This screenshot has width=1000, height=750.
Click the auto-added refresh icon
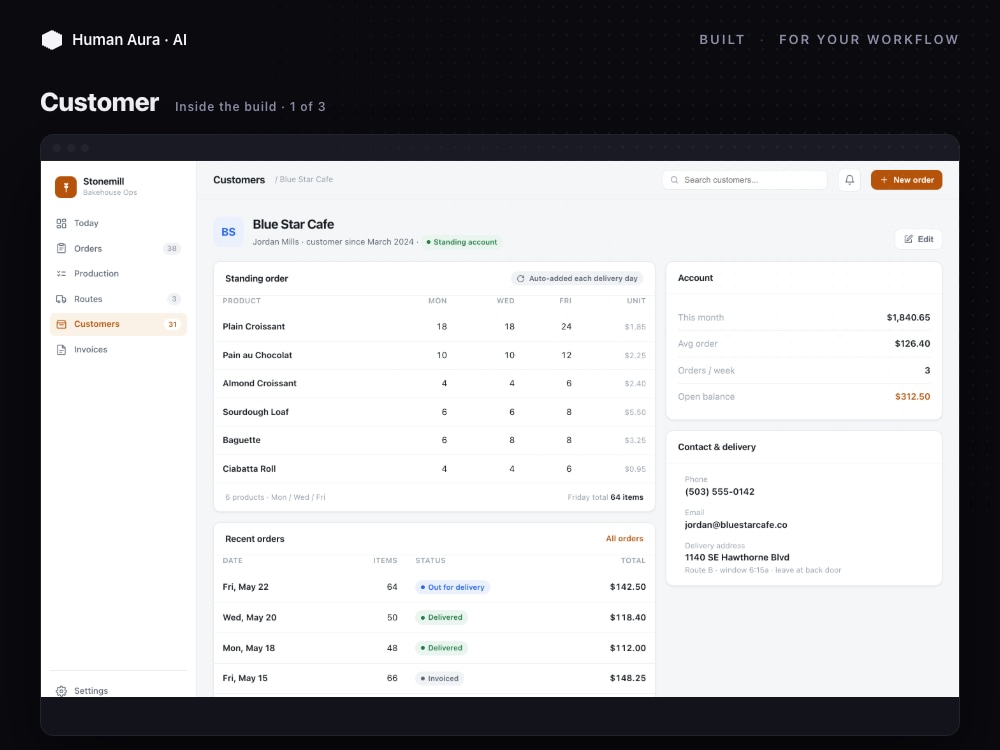point(520,279)
